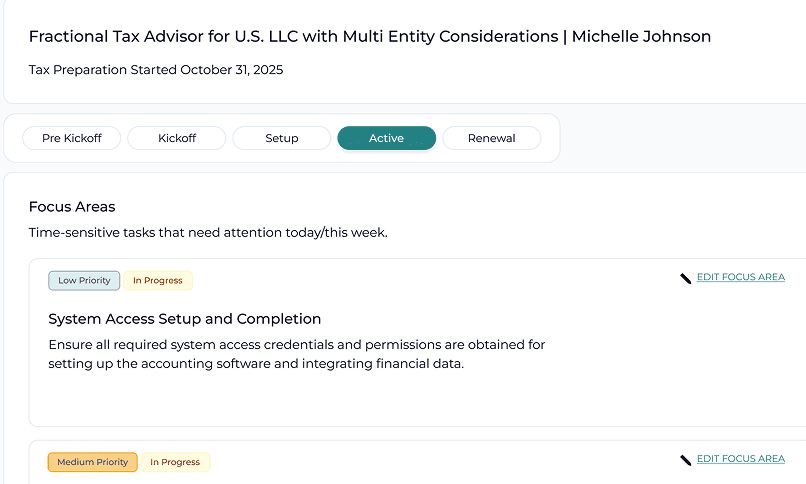Click the pencil icon beside the Medium Priority focus area
Screen dimensions: 806x484
(686, 460)
